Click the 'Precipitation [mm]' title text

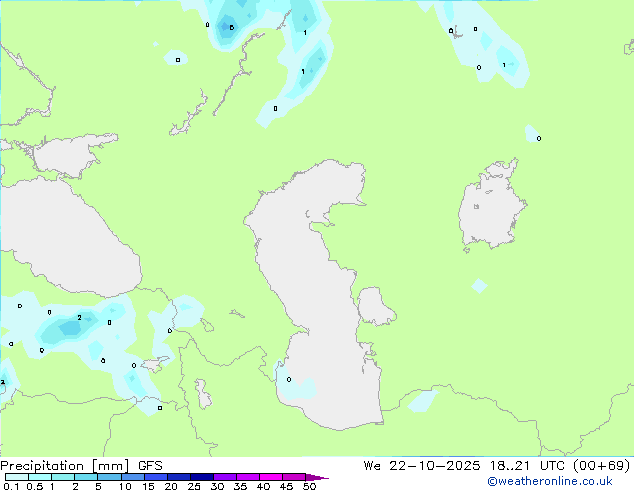coord(64,466)
